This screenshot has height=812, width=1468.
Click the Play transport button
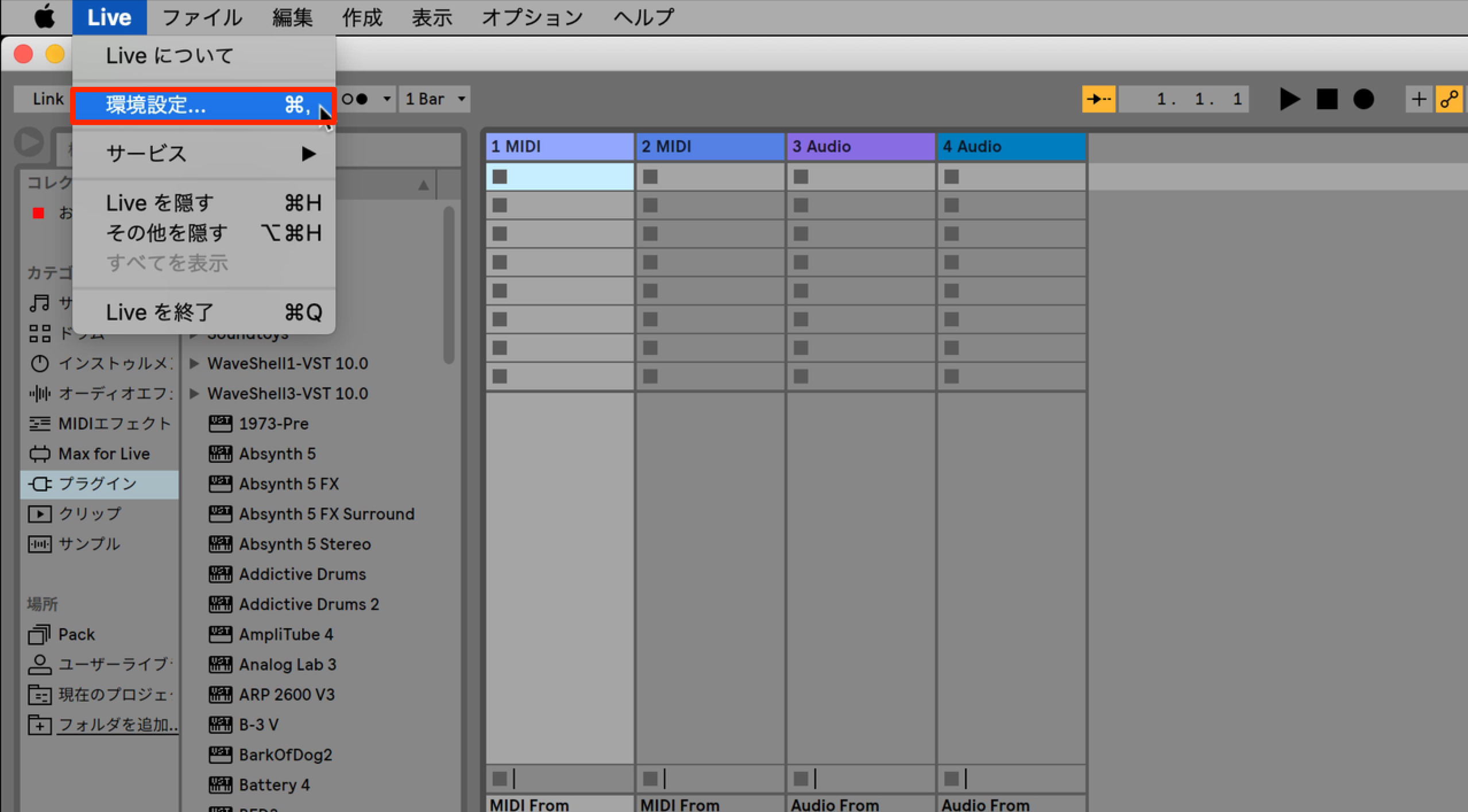1289,99
